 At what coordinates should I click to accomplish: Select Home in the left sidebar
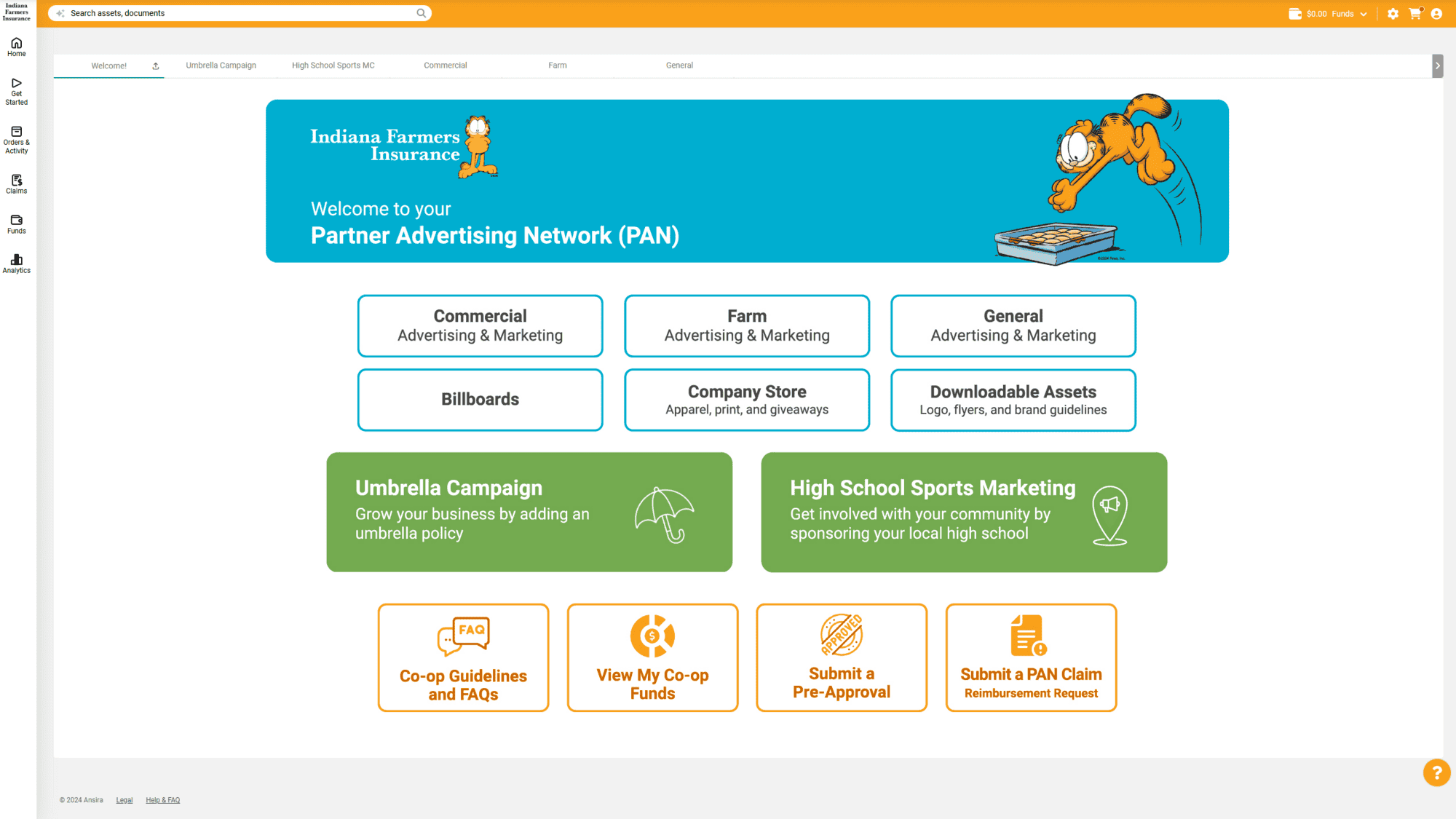[16, 47]
